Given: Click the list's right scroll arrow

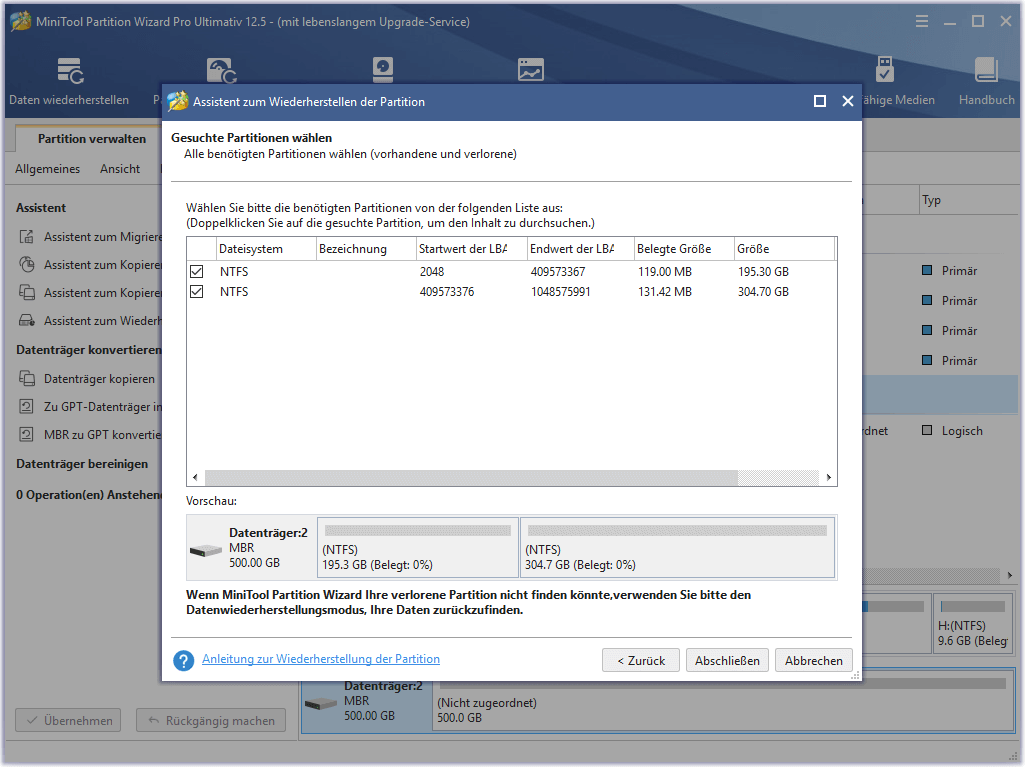Looking at the screenshot, I should (828, 478).
